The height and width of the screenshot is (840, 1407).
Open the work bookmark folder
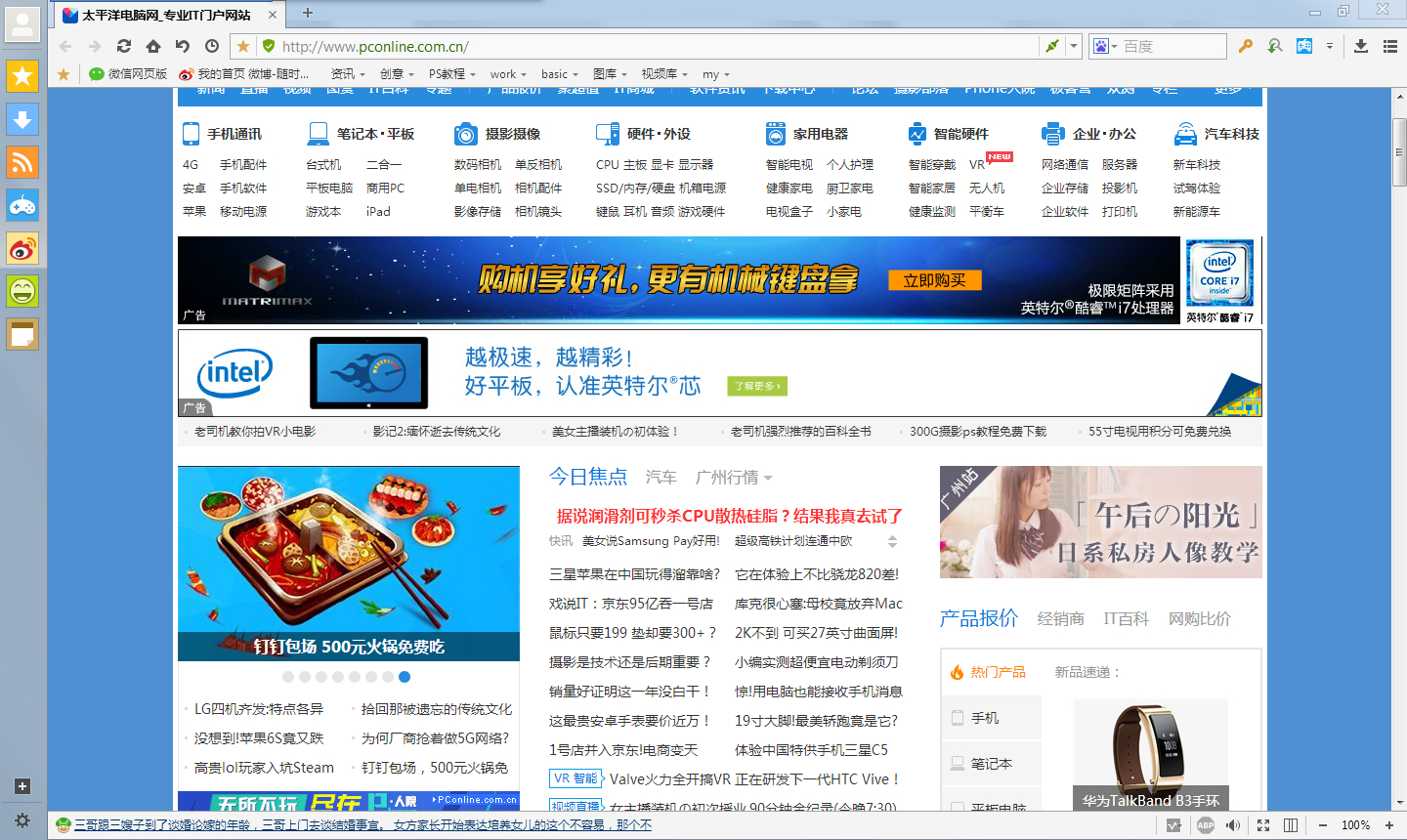click(508, 74)
